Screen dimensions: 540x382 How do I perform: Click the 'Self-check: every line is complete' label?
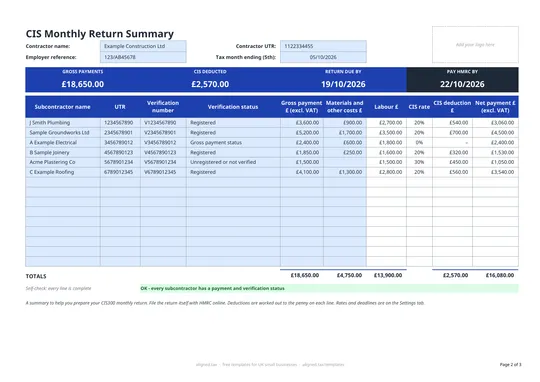(59, 288)
